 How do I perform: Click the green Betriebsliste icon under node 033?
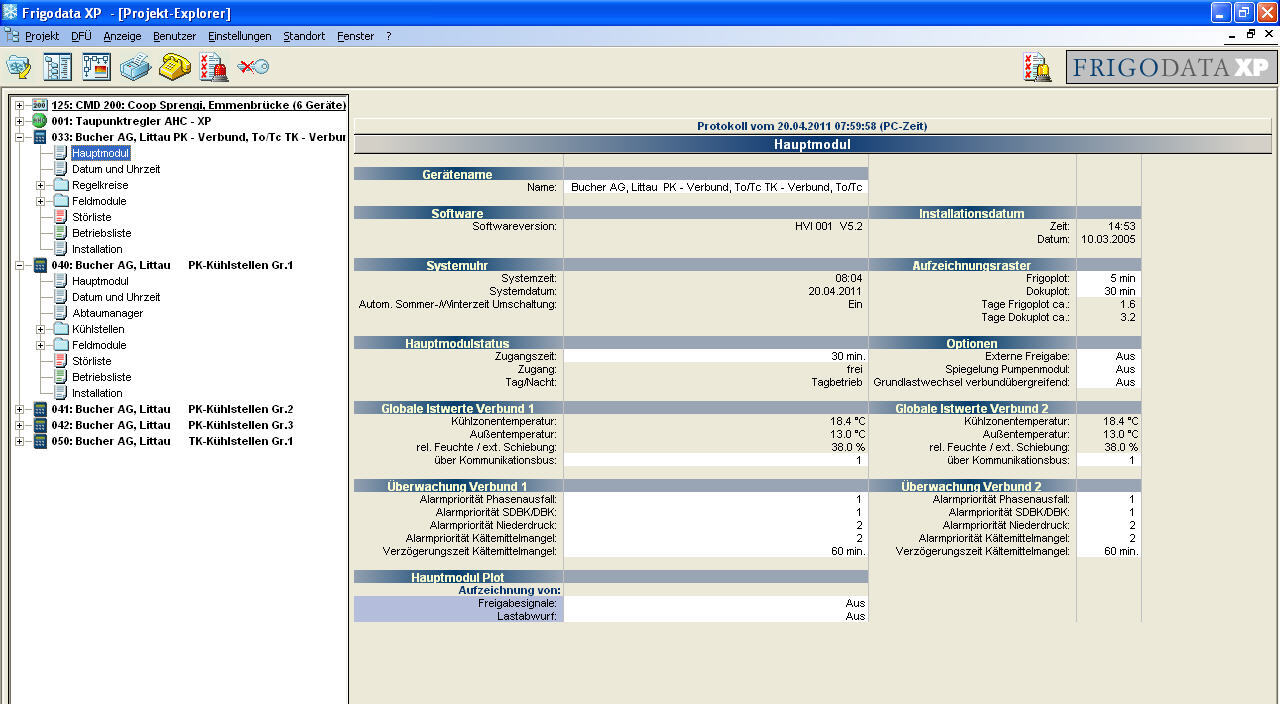(x=60, y=233)
